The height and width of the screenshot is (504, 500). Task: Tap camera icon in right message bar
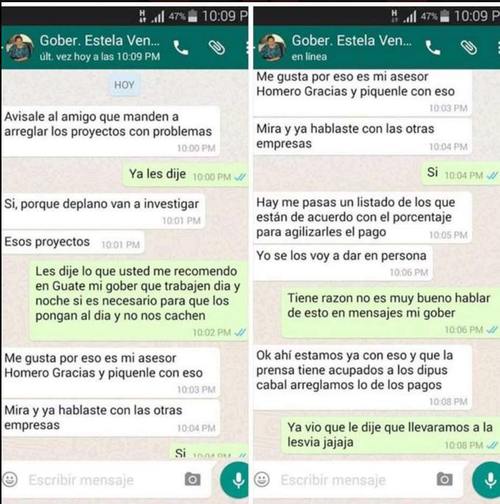pyautogui.click(x=445, y=479)
